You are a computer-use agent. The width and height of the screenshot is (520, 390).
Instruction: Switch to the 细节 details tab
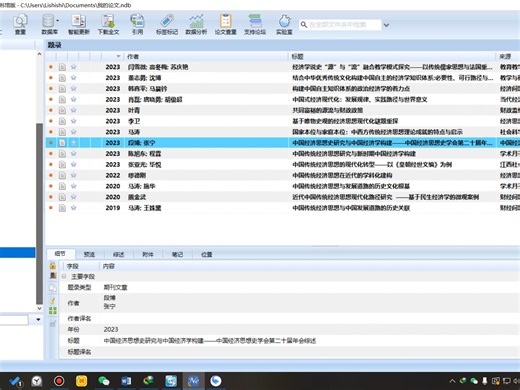point(60,254)
